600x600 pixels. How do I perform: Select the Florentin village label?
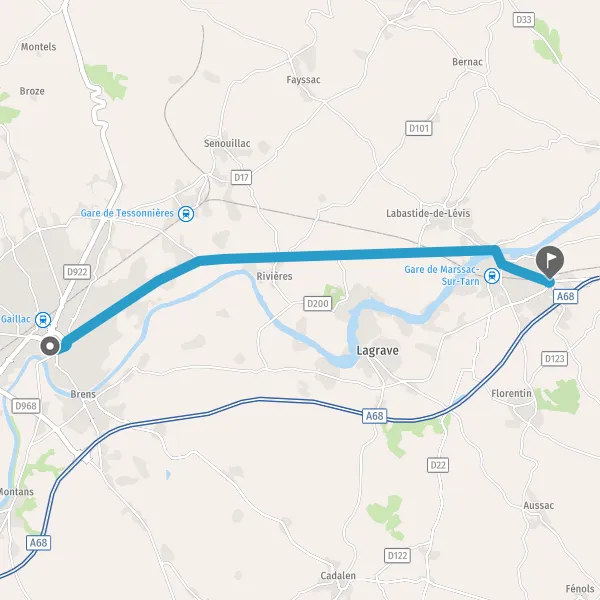(511, 393)
